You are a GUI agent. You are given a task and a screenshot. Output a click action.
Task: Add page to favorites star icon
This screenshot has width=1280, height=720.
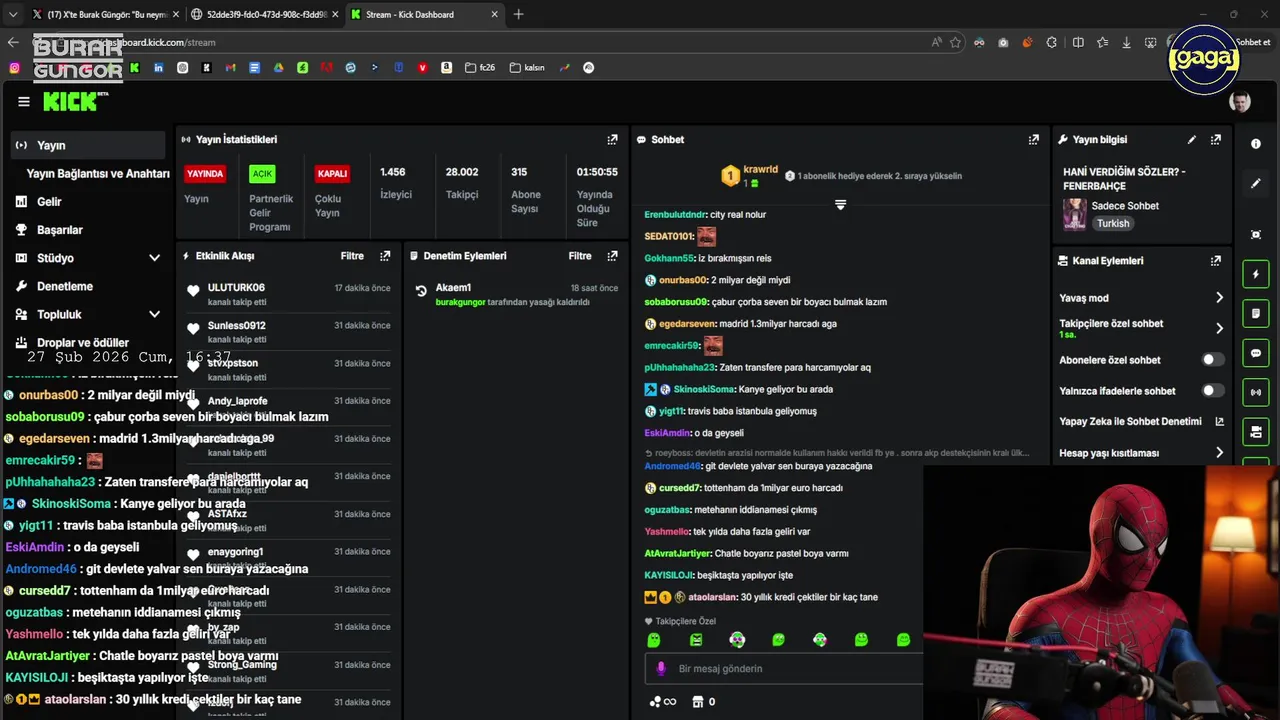click(x=956, y=42)
